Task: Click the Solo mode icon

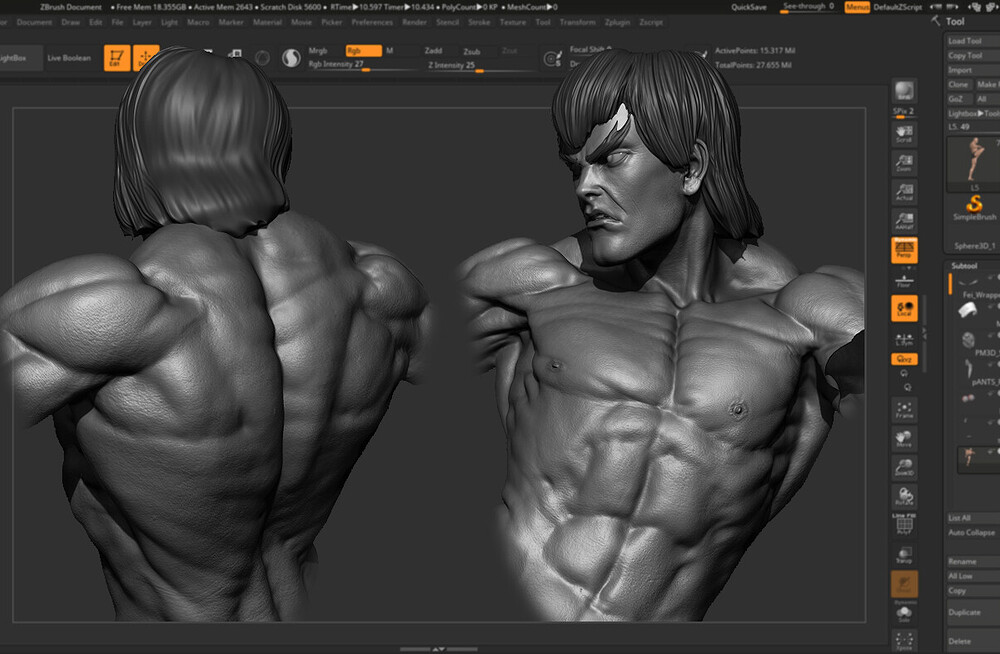Action: click(x=904, y=614)
